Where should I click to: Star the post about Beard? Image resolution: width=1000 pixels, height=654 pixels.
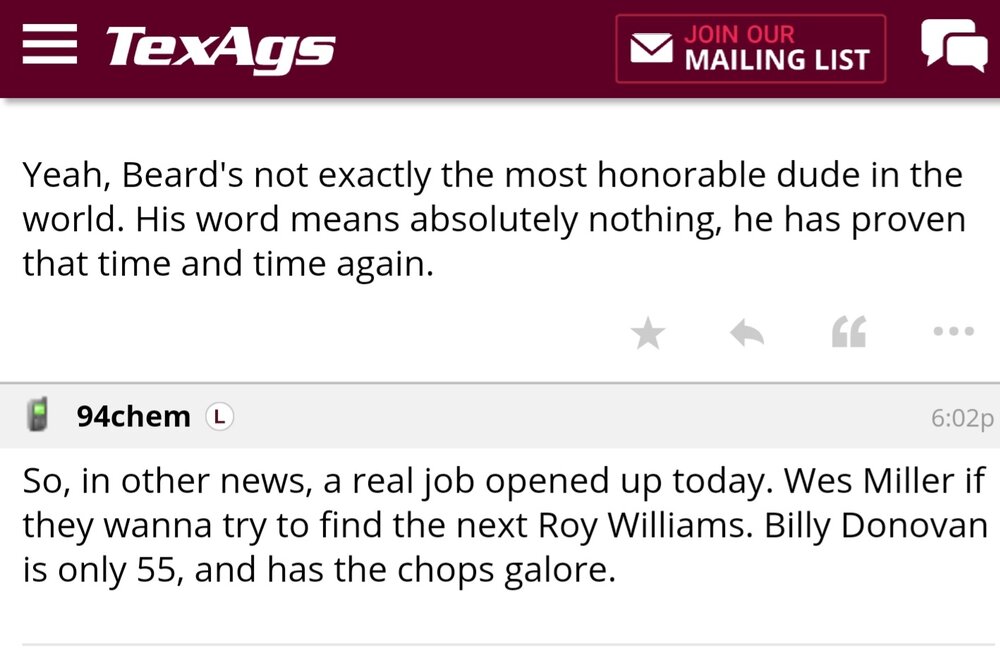point(649,334)
